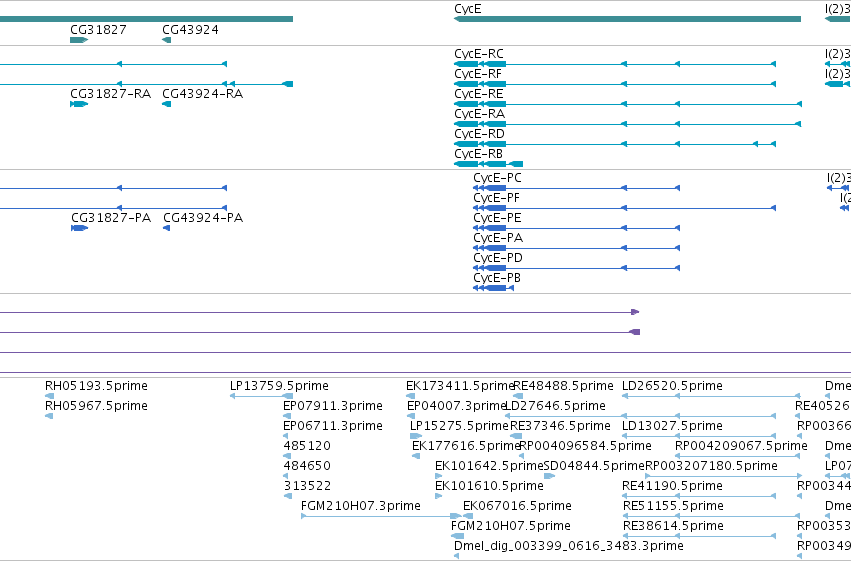The width and height of the screenshot is (851, 561).
Task: Open EST EK173411.5prime
Action: pos(460,386)
